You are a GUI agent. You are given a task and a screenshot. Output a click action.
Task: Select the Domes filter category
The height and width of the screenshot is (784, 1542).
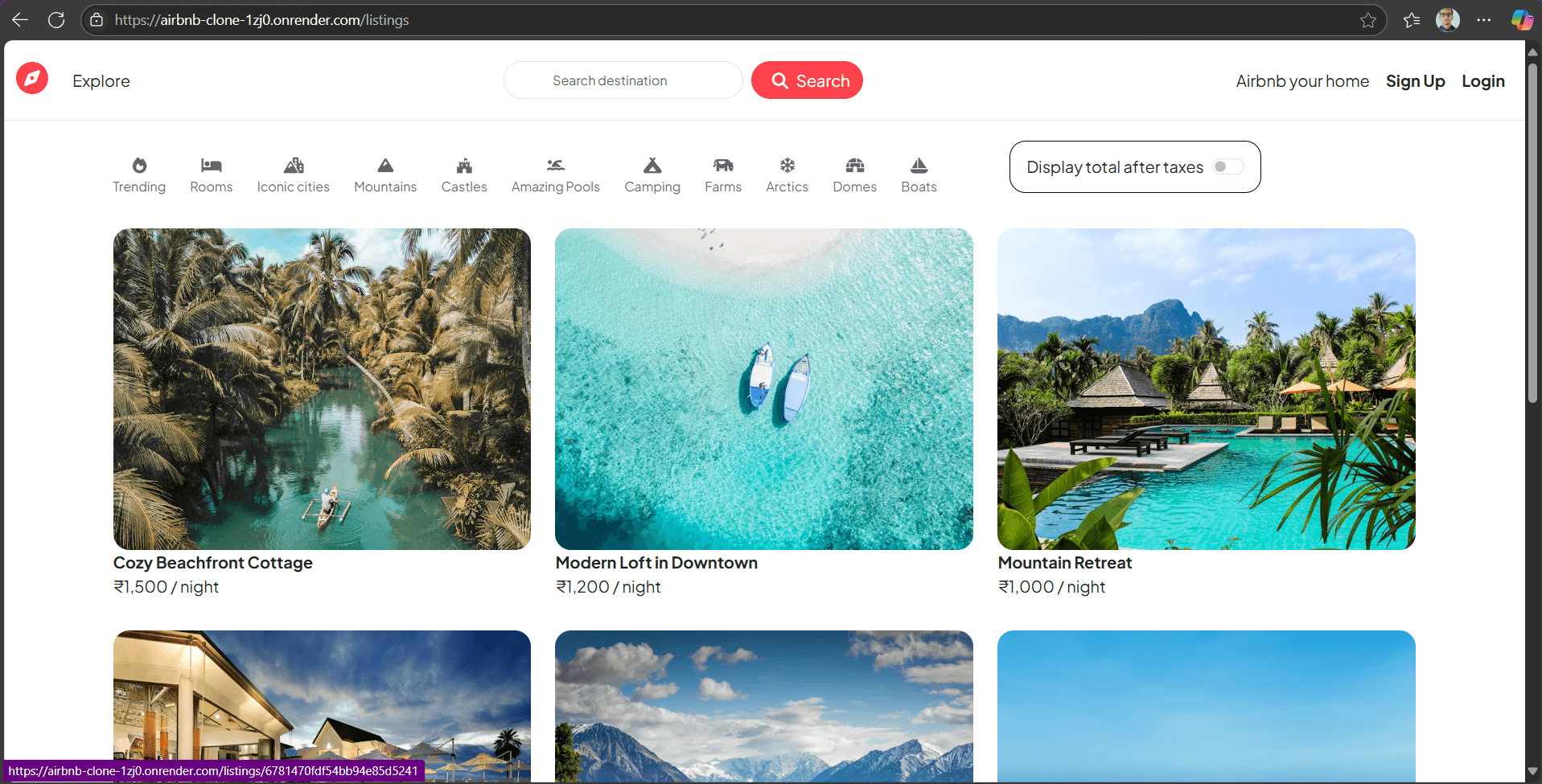[854, 173]
